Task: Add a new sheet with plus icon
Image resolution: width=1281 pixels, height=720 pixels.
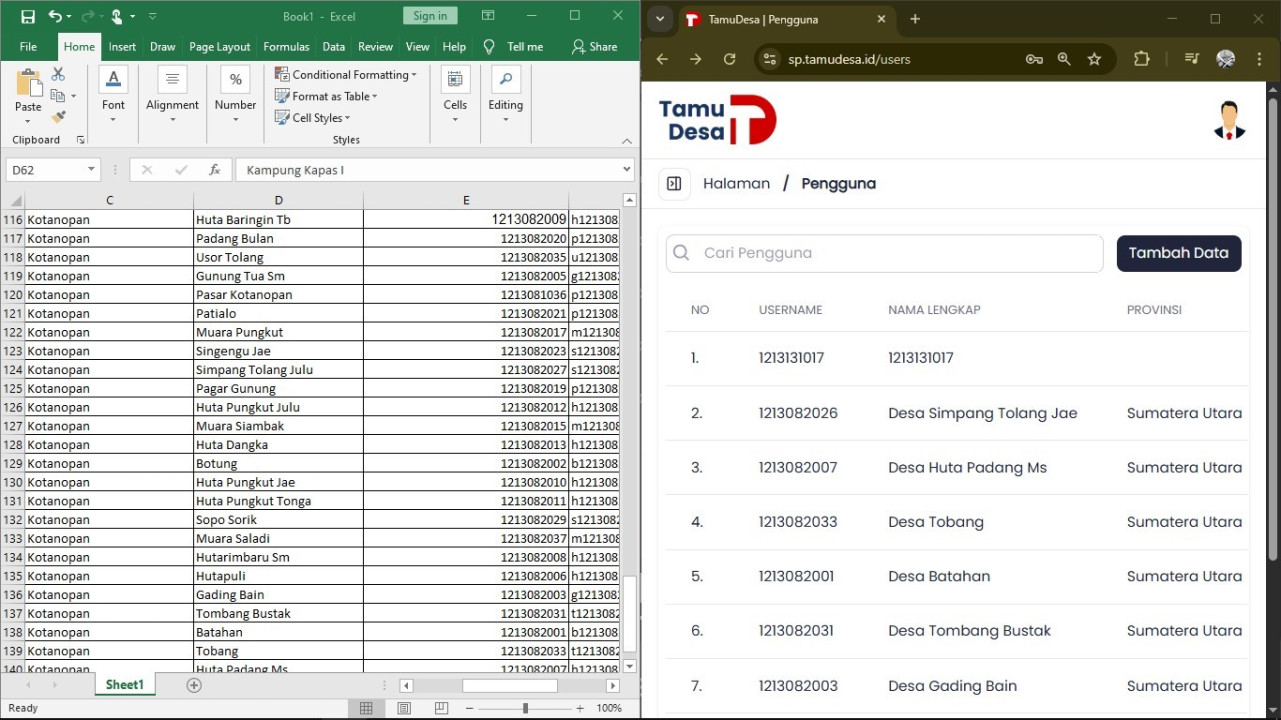Action: tap(194, 685)
